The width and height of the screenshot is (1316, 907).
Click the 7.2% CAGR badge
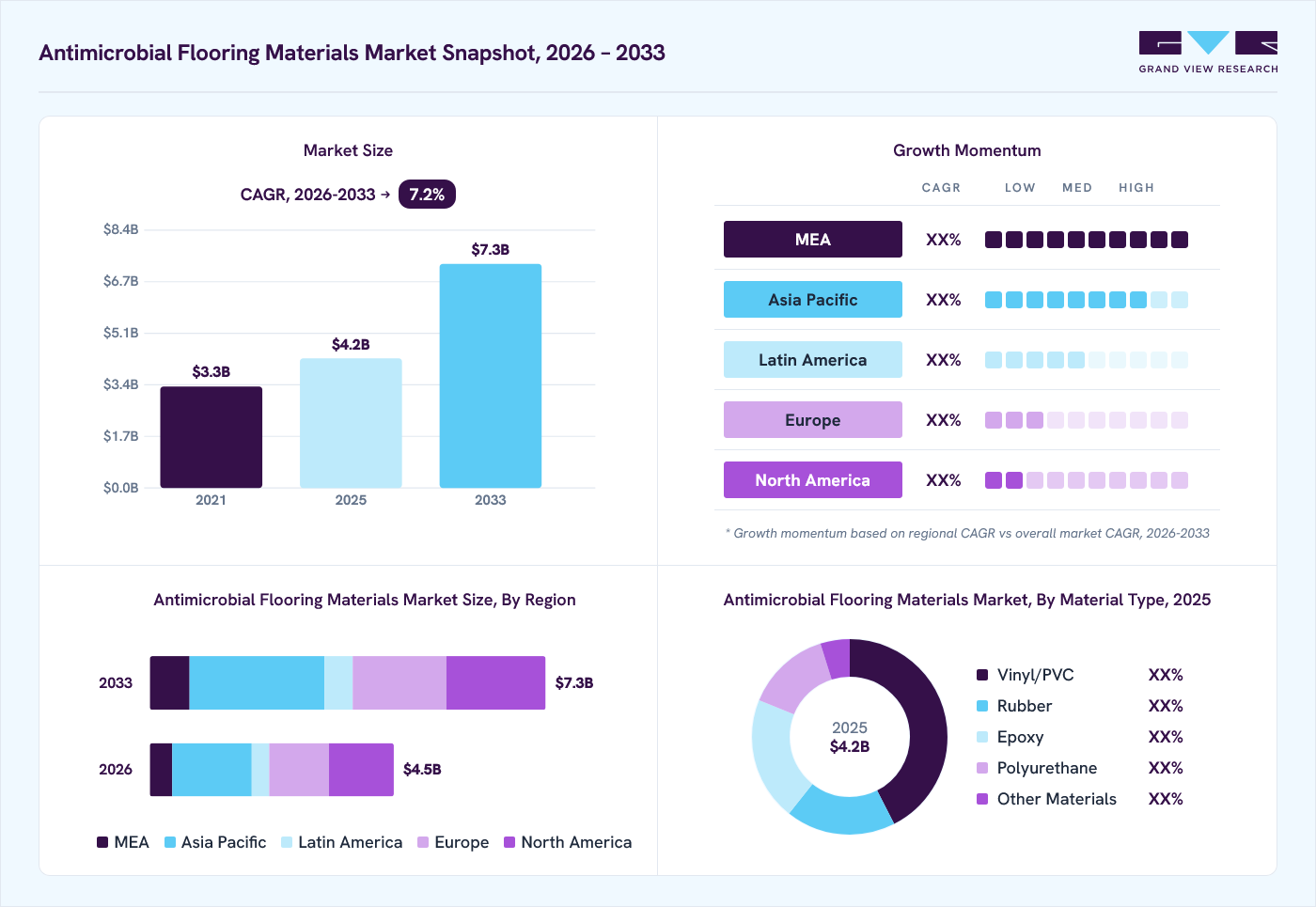[427, 195]
